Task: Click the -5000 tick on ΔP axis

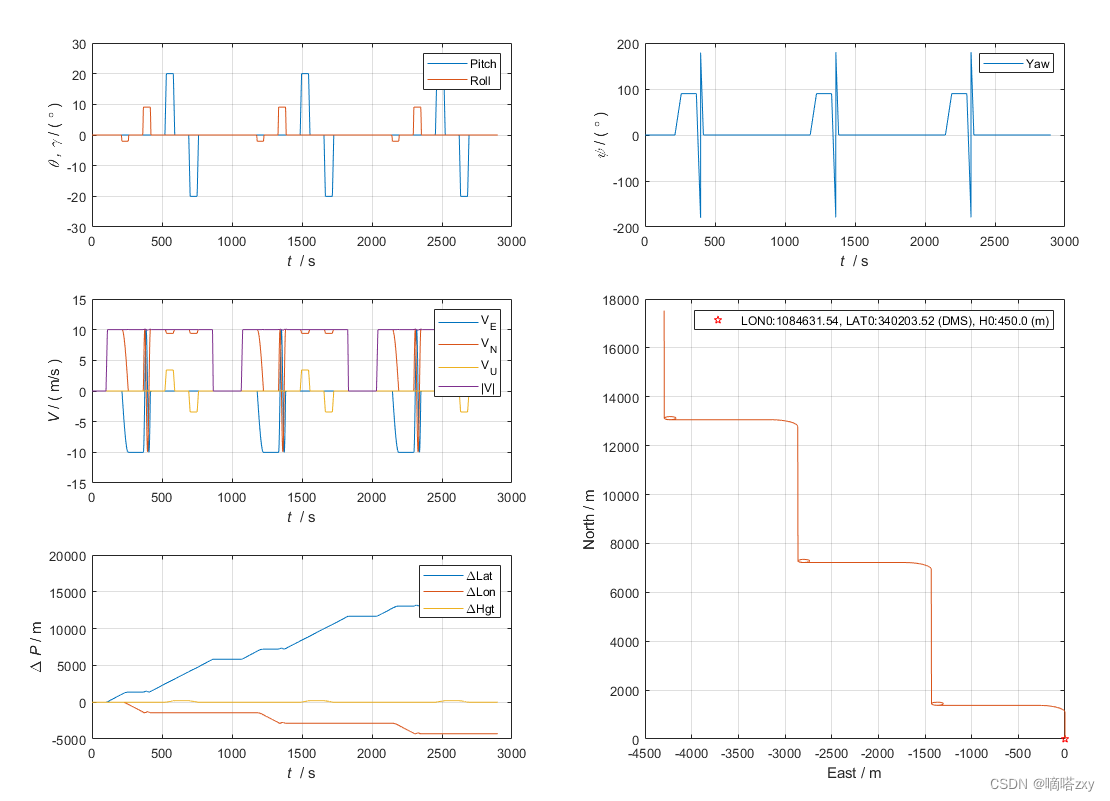Action: pyautogui.click(x=69, y=740)
